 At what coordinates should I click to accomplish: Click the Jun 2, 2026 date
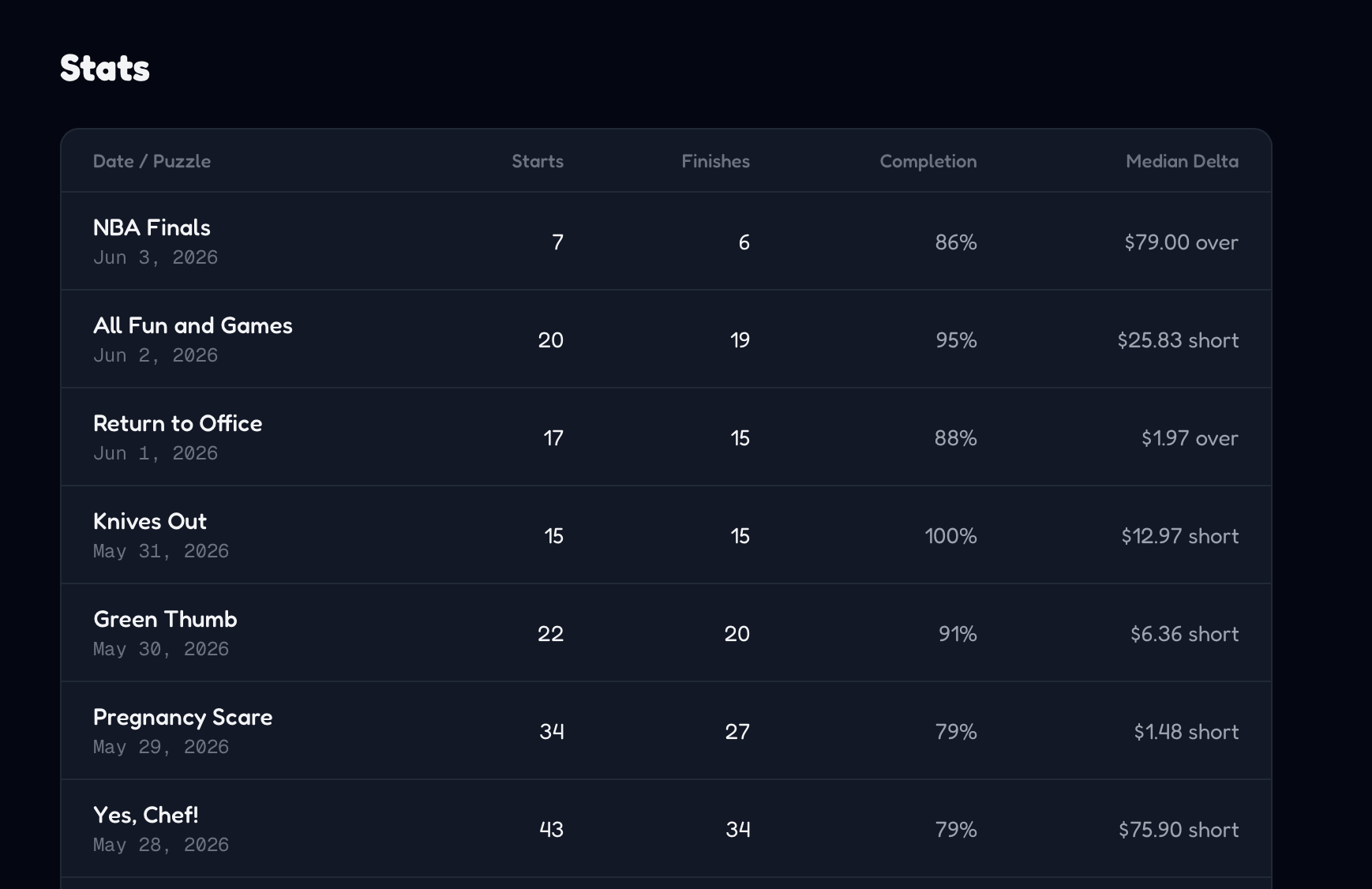click(156, 355)
